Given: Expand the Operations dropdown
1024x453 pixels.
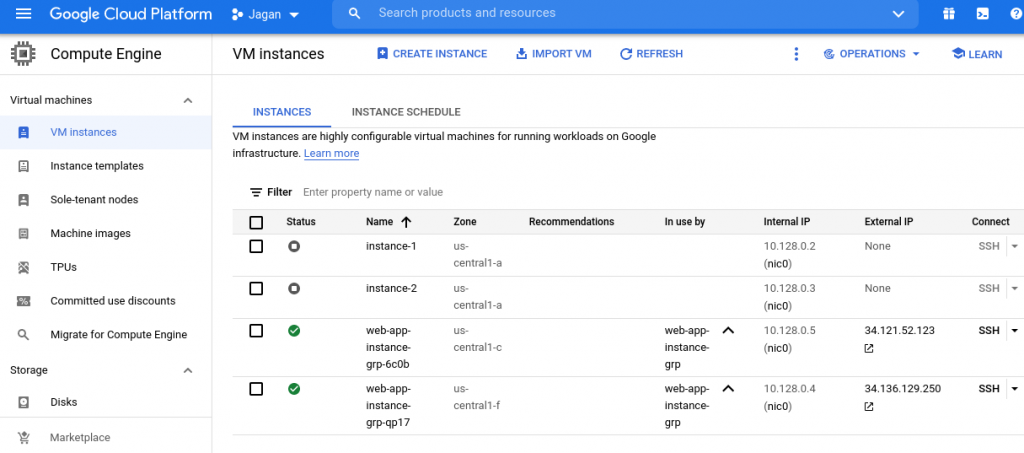Looking at the screenshot, I should click(x=871, y=54).
